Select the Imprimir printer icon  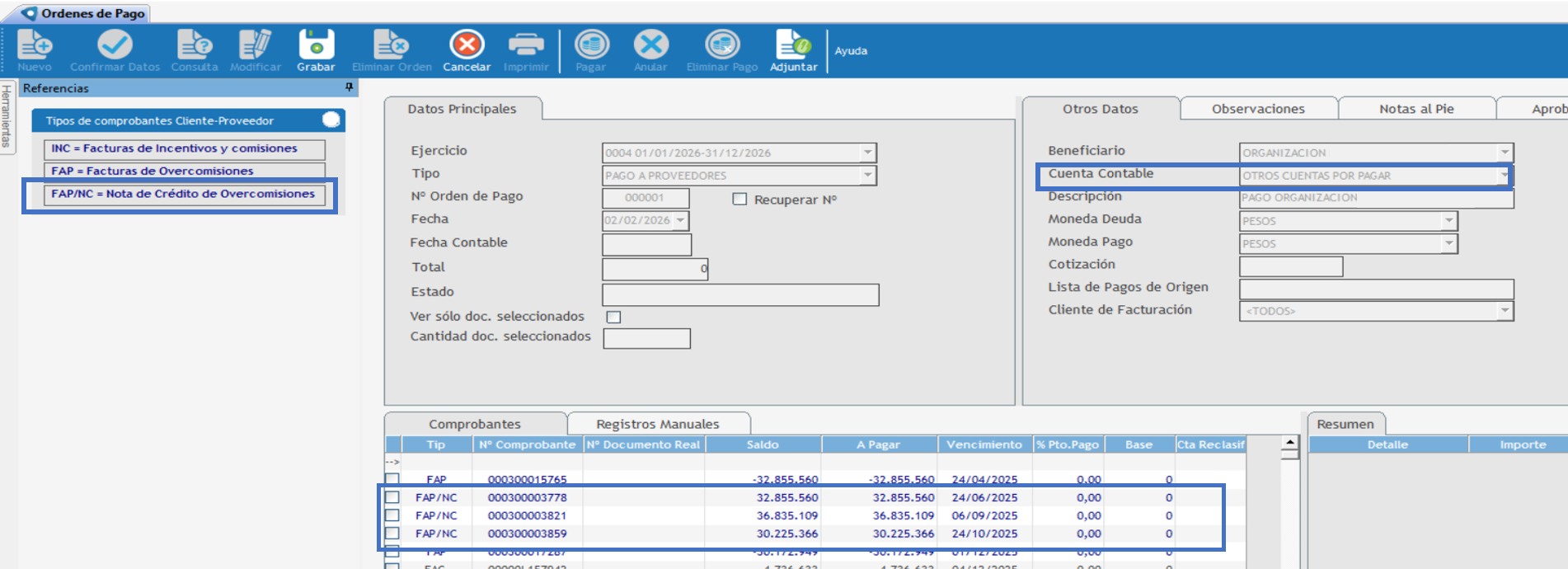pyautogui.click(x=526, y=45)
